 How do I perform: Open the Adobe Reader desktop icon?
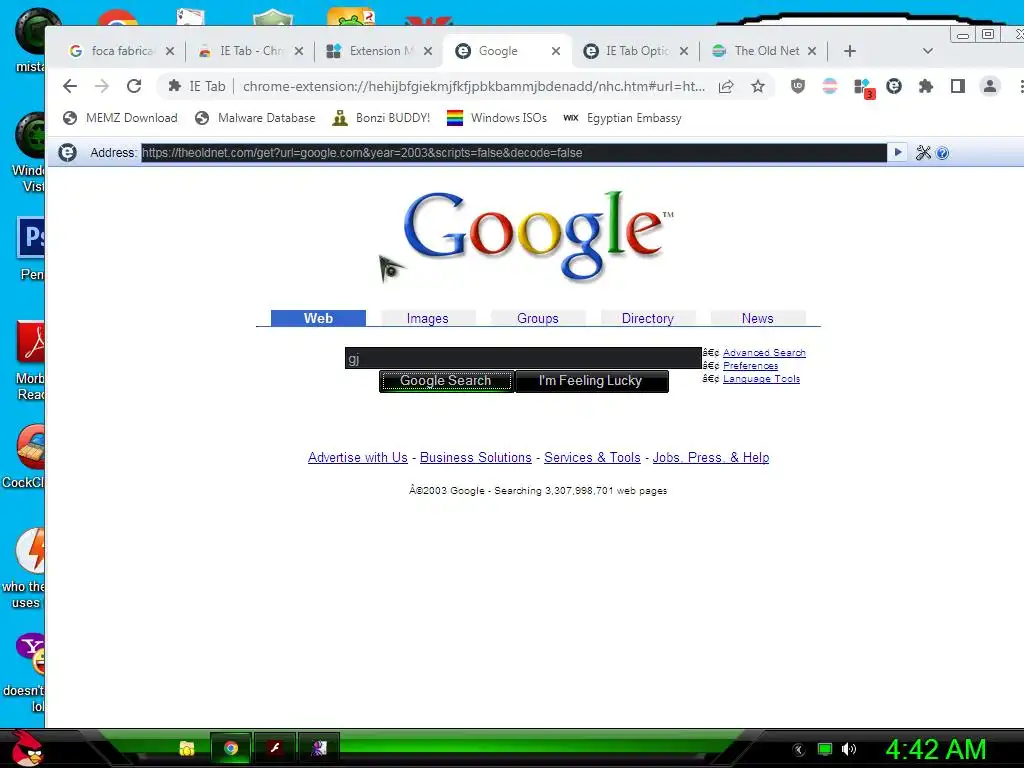[30, 341]
